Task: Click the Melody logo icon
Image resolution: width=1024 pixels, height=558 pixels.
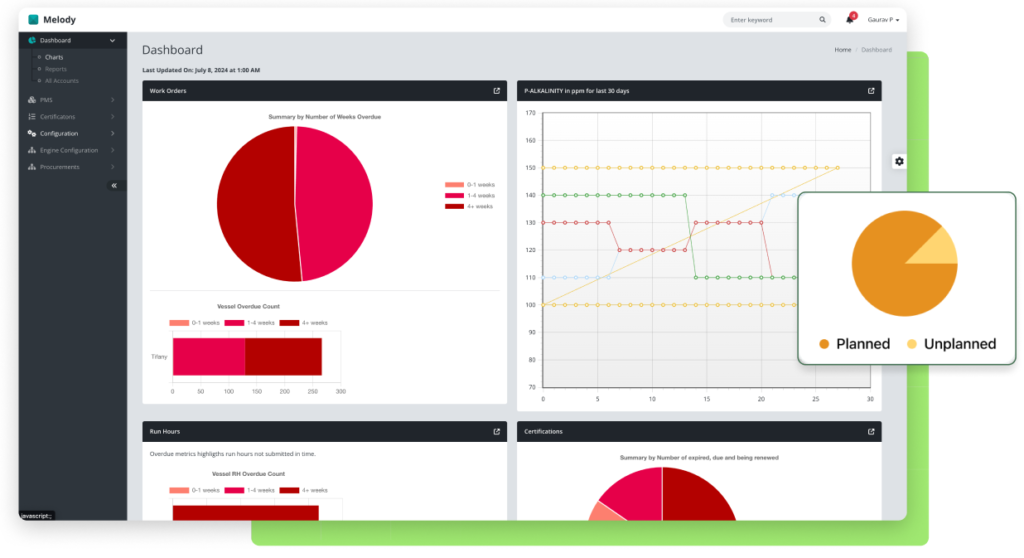Action: pos(33,20)
